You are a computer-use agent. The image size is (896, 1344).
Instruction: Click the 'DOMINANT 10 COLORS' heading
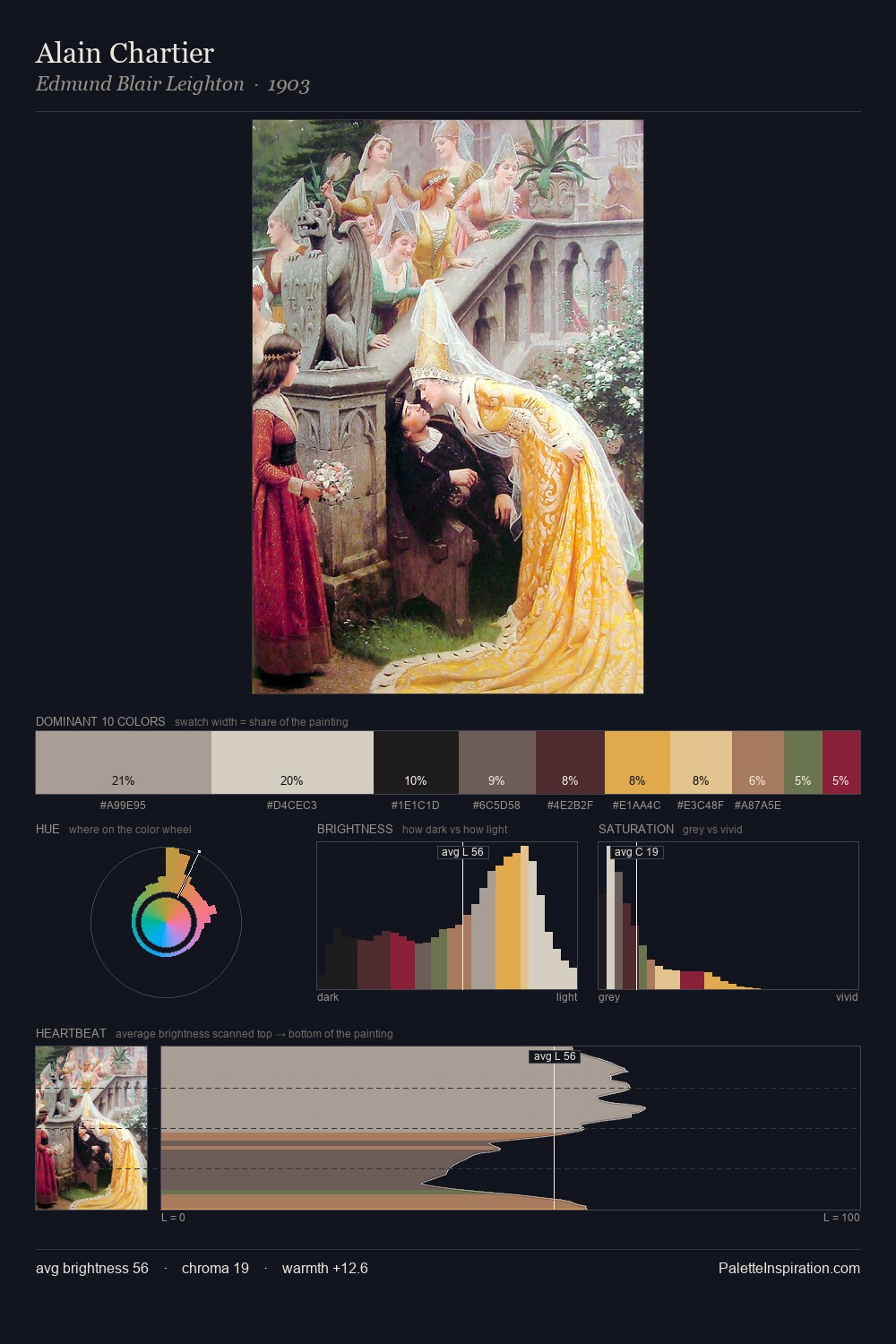pyautogui.click(x=100, y=721)
